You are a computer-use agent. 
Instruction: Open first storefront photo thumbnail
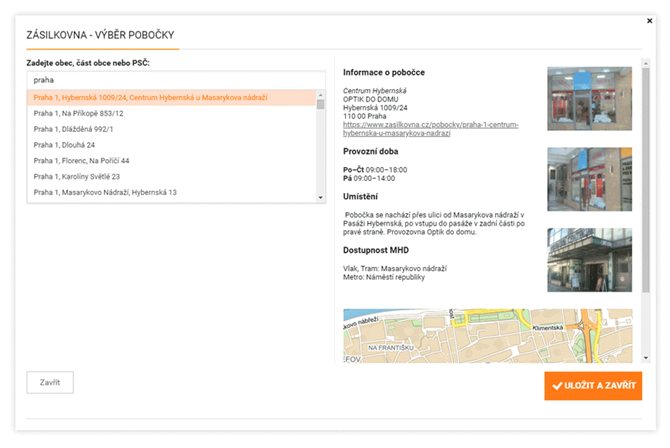[589, 98]
